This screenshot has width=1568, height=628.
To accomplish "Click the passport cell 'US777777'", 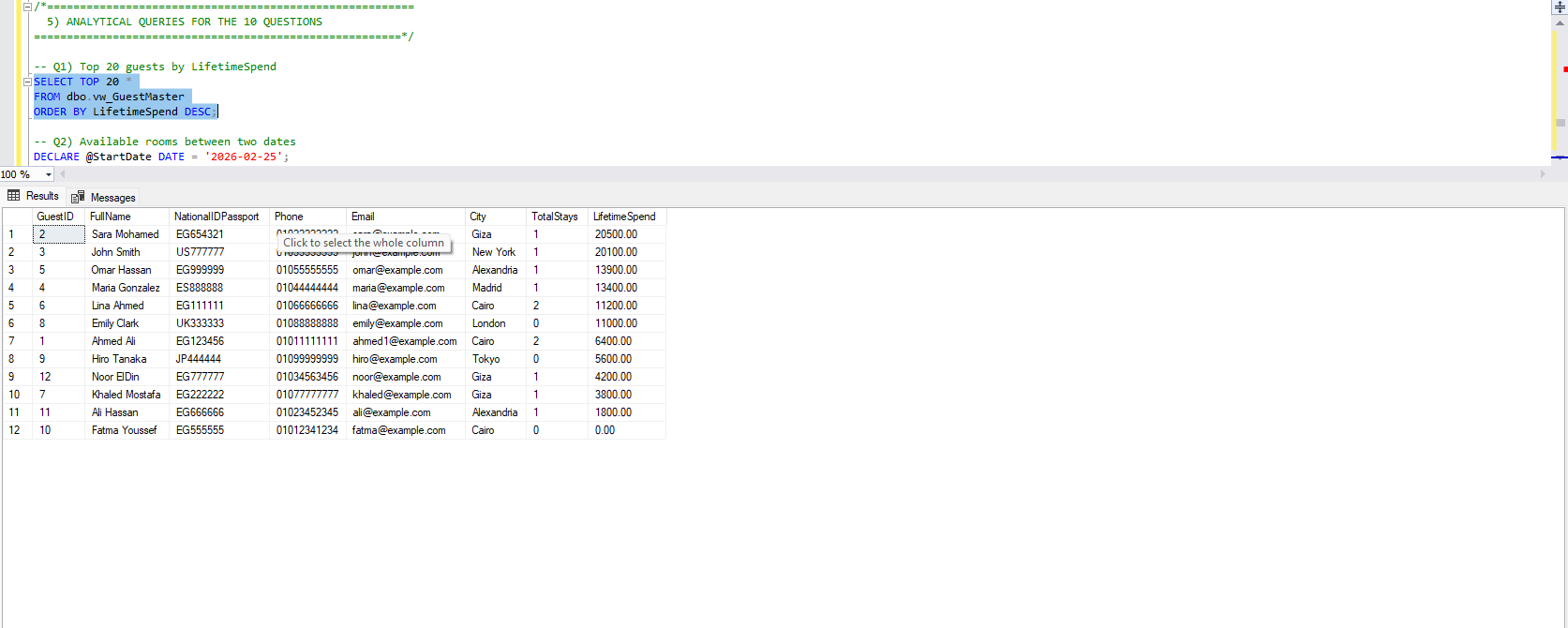I will tap(219, 252).
